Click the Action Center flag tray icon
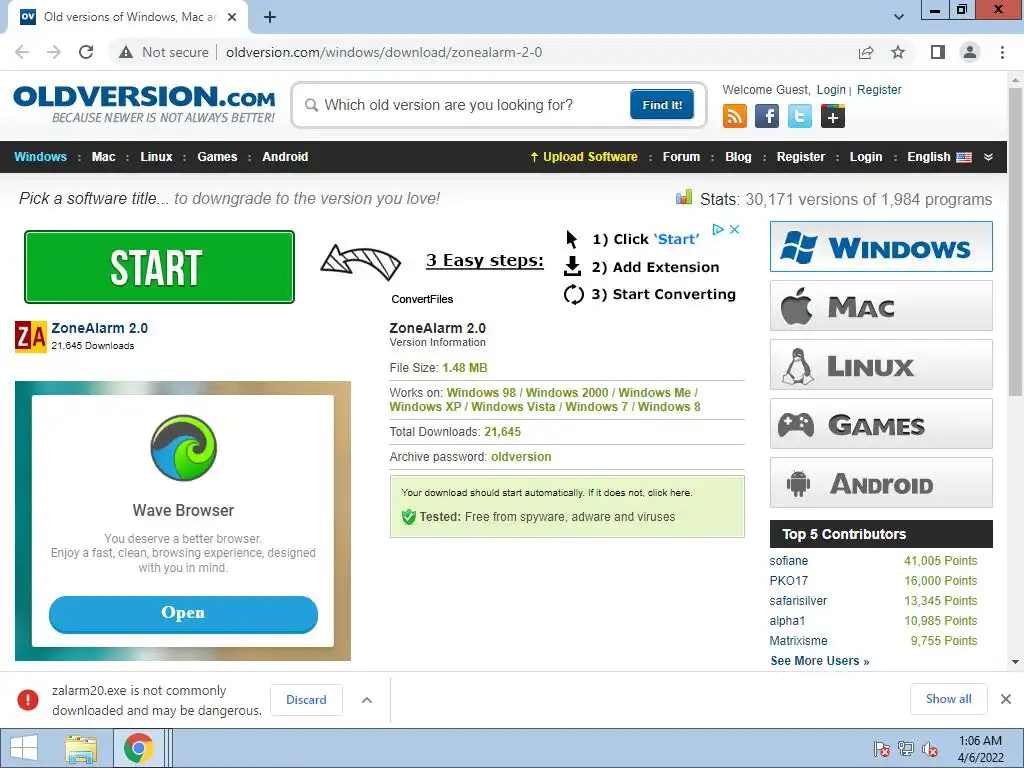Screen dimensions: 1024x768 pyautogui.click(x=881, y=749)
